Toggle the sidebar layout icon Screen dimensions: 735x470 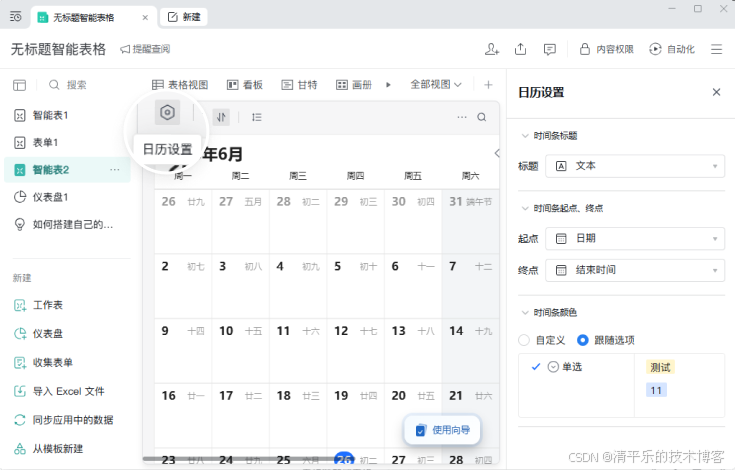click(20, 85)
